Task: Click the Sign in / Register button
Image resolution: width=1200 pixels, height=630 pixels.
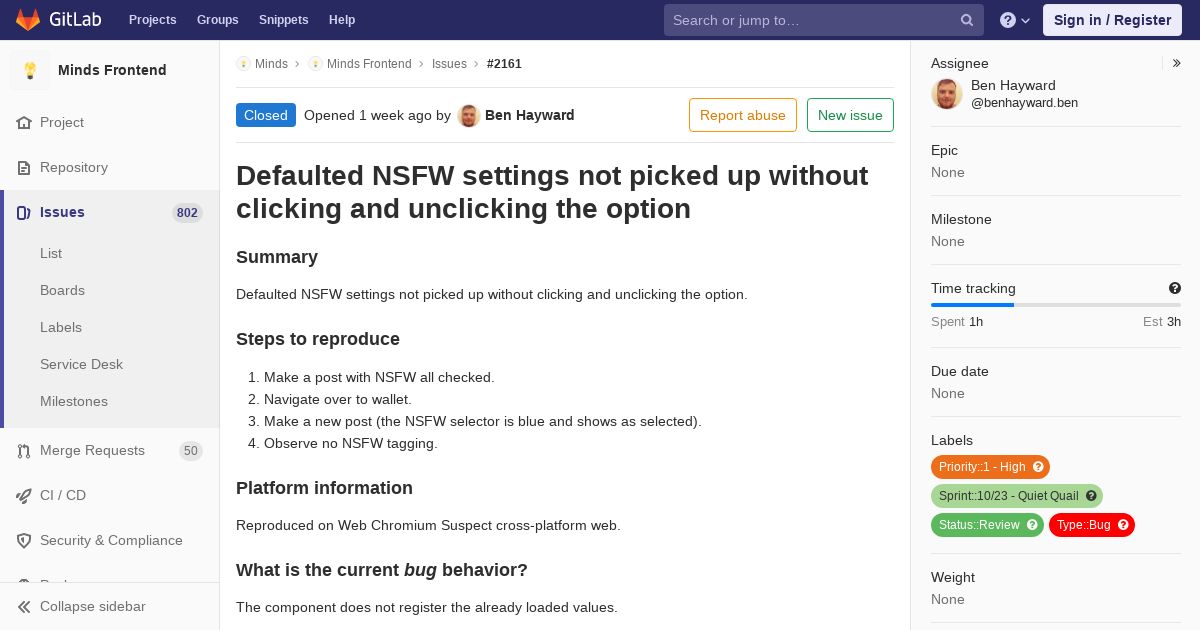Action: [x=1112, y=20]
